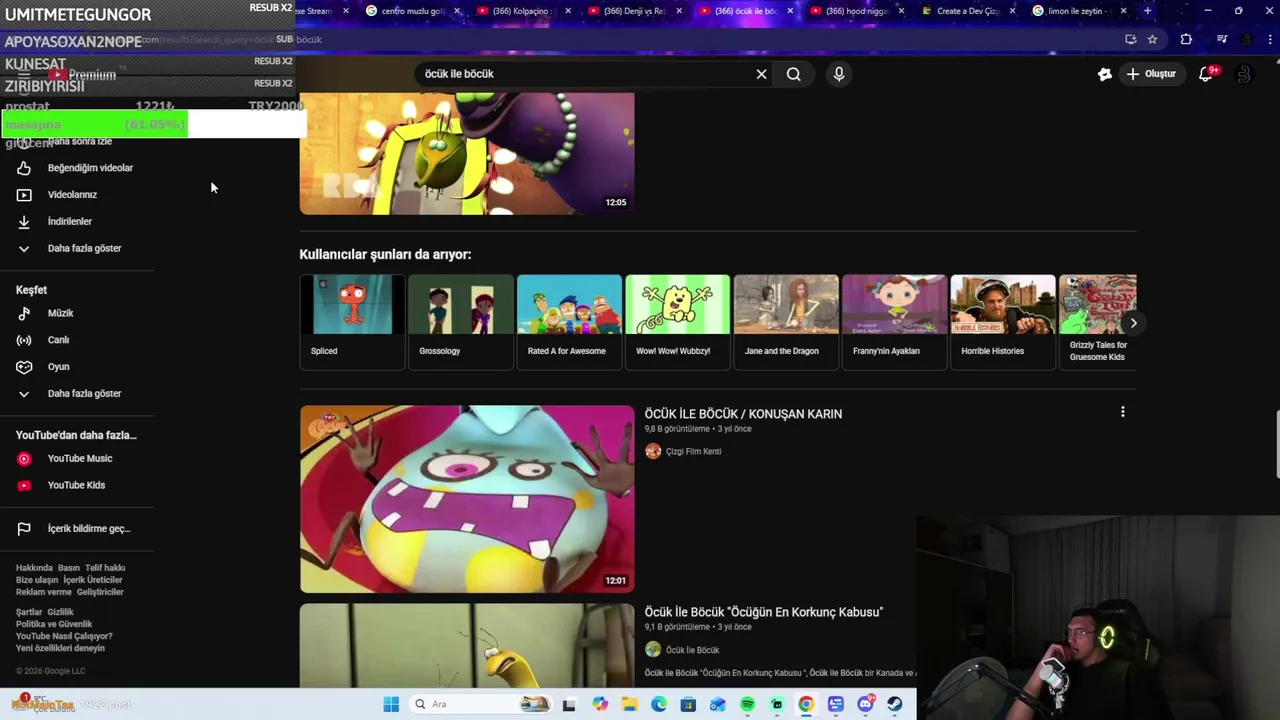Open Steam from the taskbar
1280x720 pixels.
click(x=895, y=704)
